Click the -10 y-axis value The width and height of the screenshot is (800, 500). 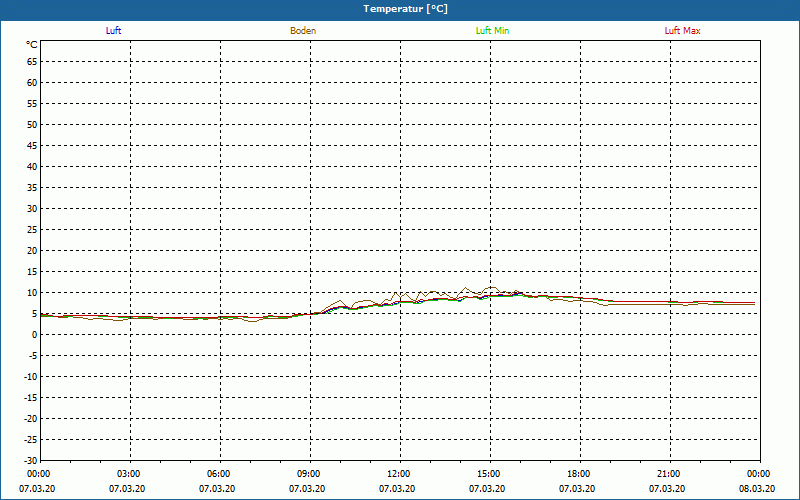coord(31,377)
